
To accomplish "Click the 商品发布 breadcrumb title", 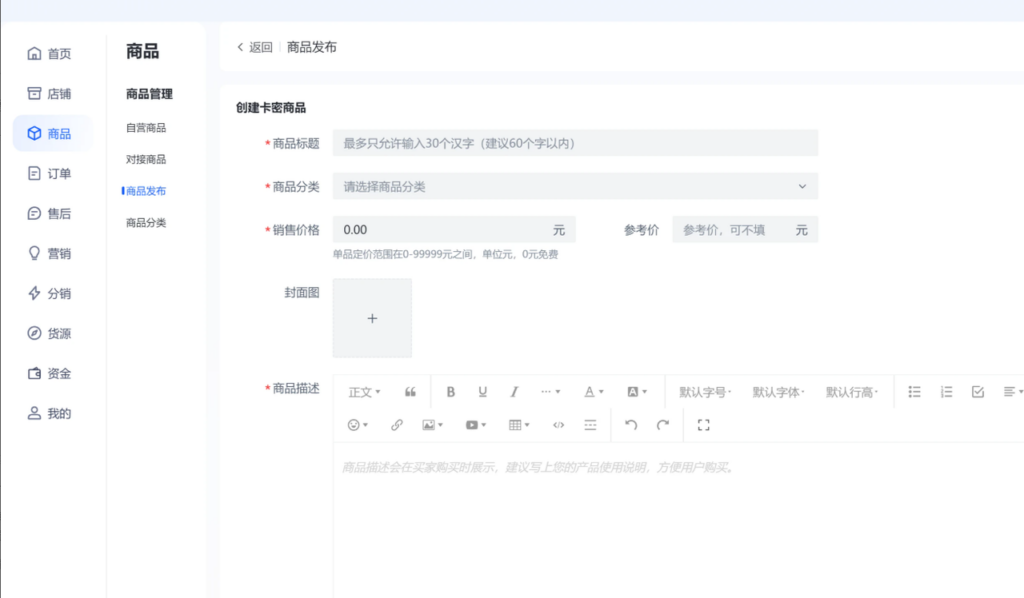I will pos(312,47).
